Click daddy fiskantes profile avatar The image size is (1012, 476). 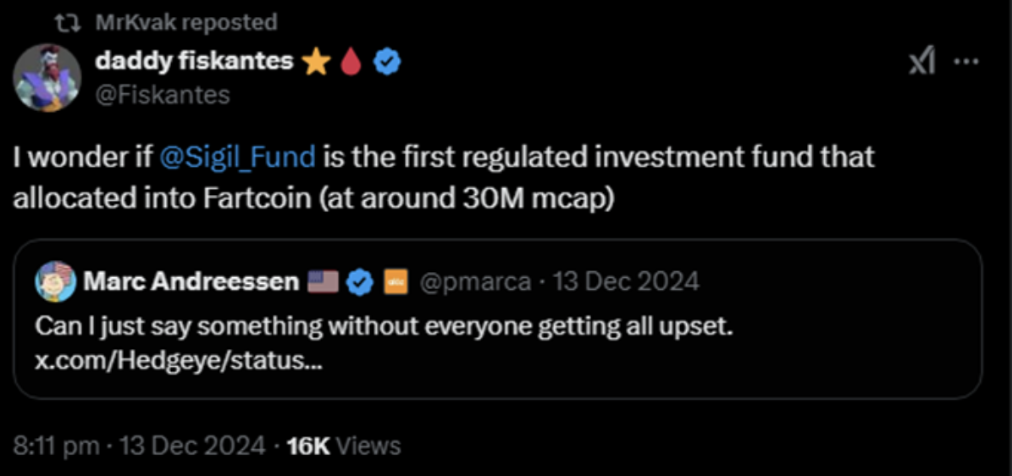point(47,79)
